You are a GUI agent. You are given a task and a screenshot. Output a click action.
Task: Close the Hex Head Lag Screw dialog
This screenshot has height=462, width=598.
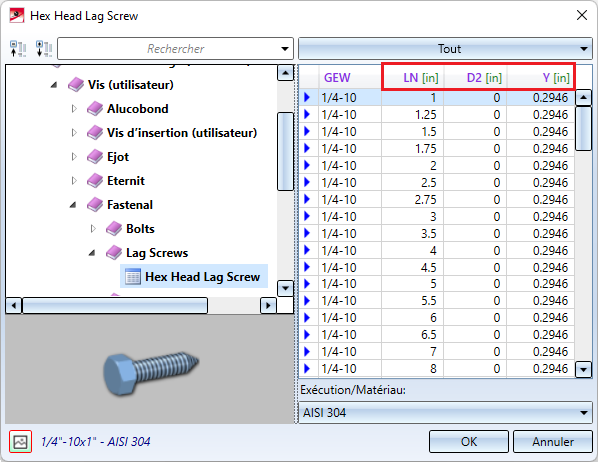tap(582, 15)
